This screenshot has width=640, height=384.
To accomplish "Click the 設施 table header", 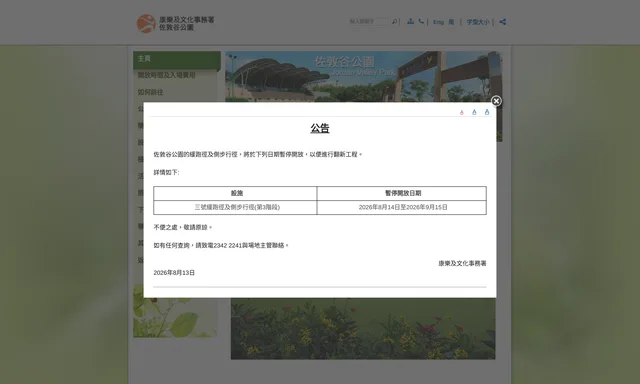I will (235, 193).
